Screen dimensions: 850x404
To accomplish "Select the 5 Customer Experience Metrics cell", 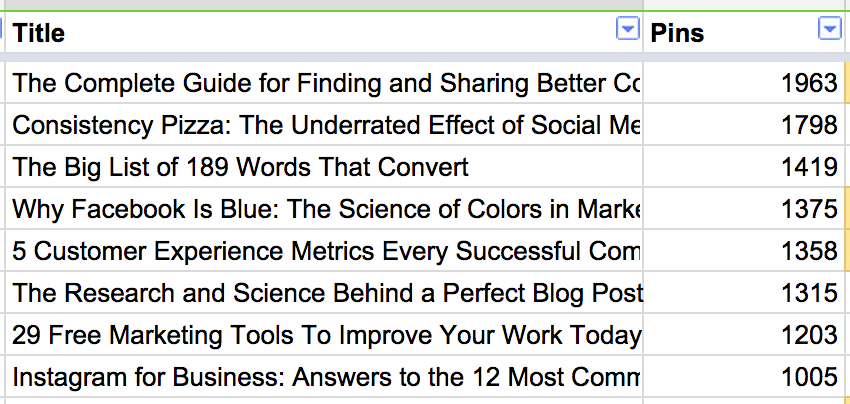I will point(324,250).
